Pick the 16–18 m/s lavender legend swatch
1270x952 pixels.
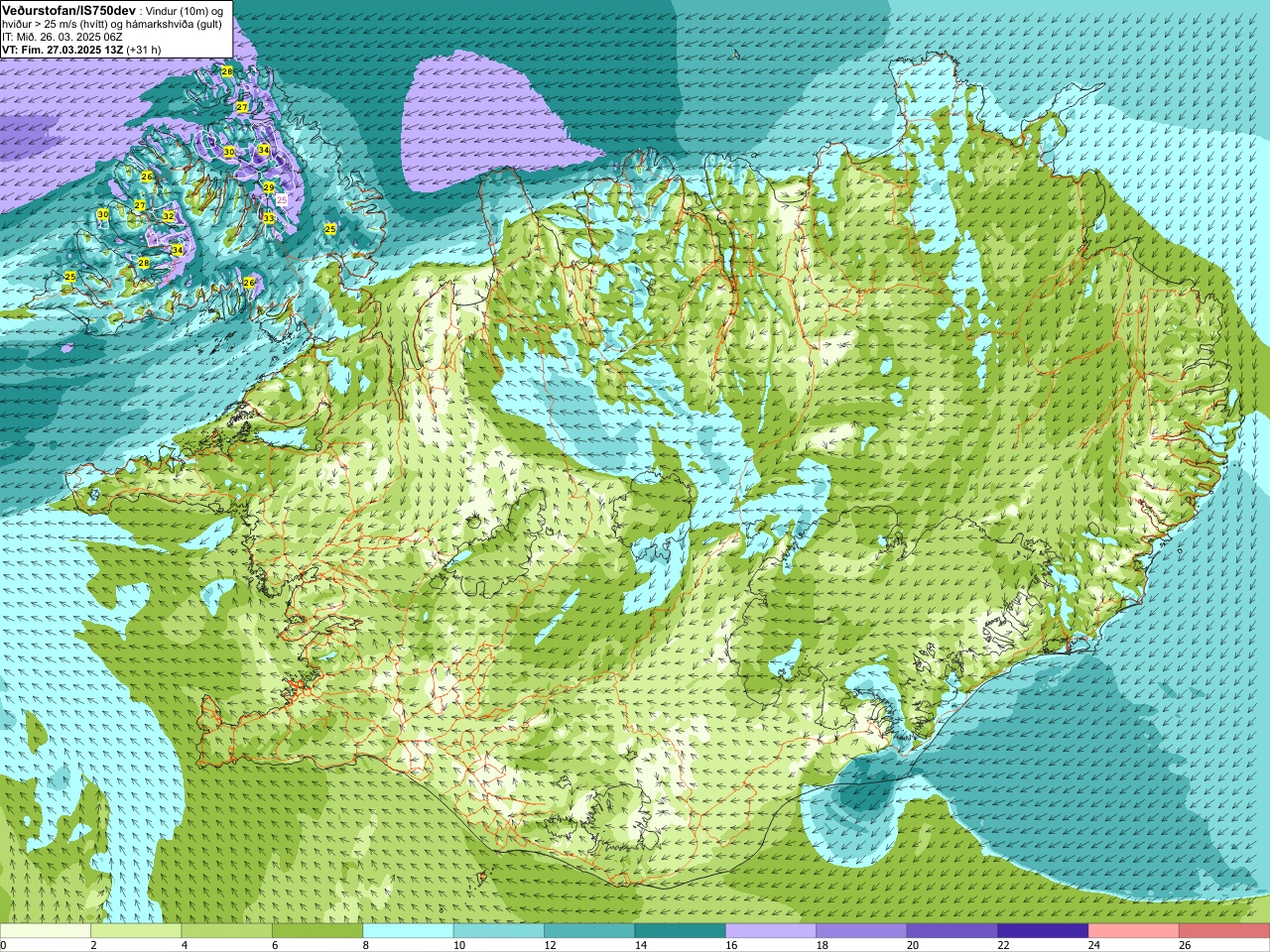pyautogui.click(x=771, y=931)
